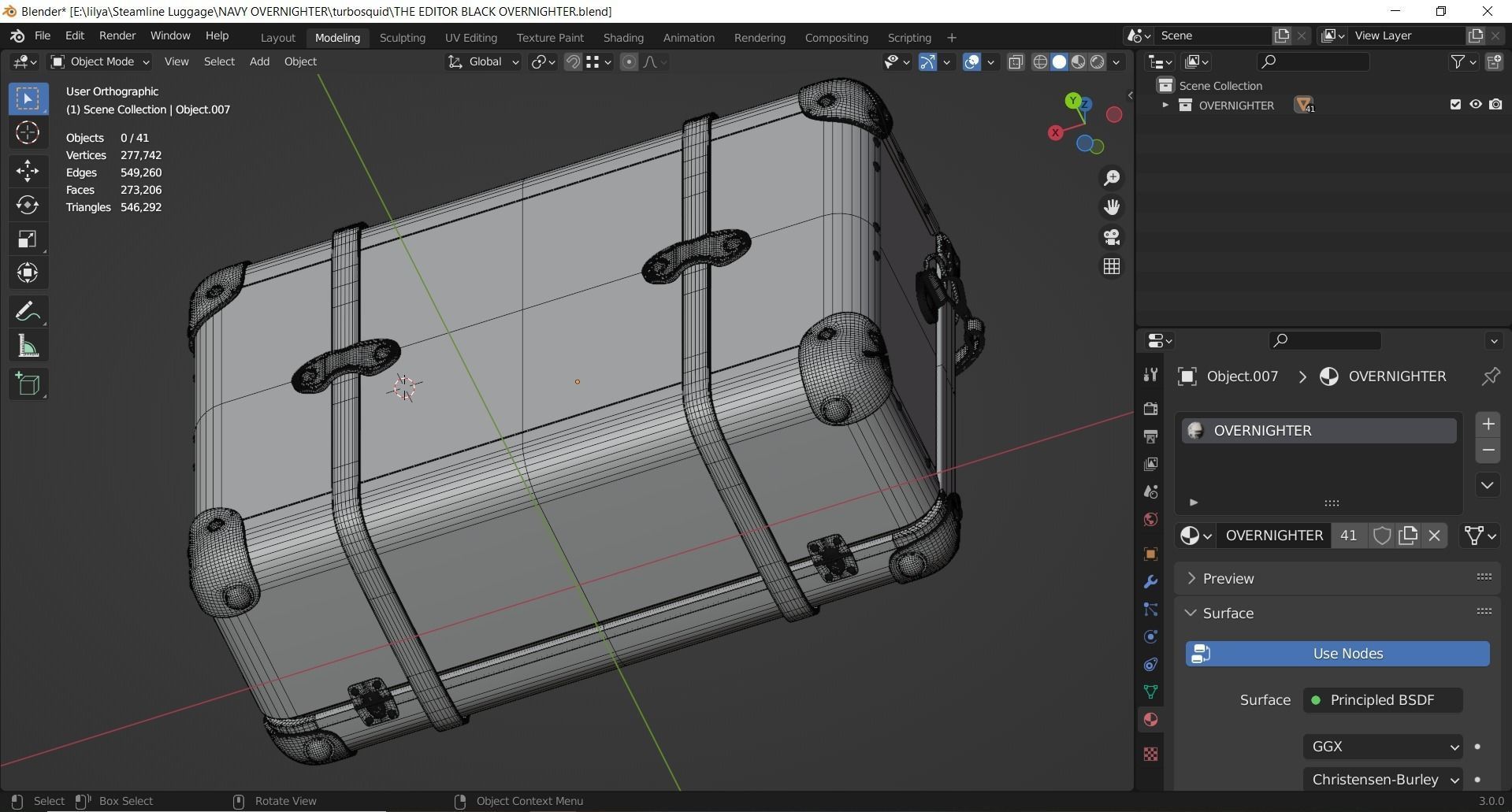Open the Modifiers wrench tab
Image resolution: width=1512 pixels, height=812 pixels.
pos(1150,582)
